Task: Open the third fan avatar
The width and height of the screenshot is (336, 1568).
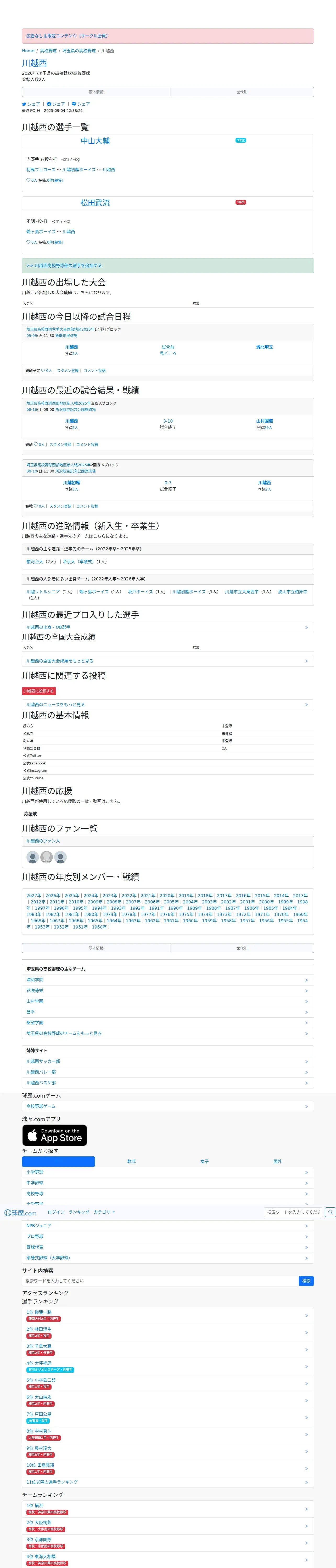Action: click(60, 857)
